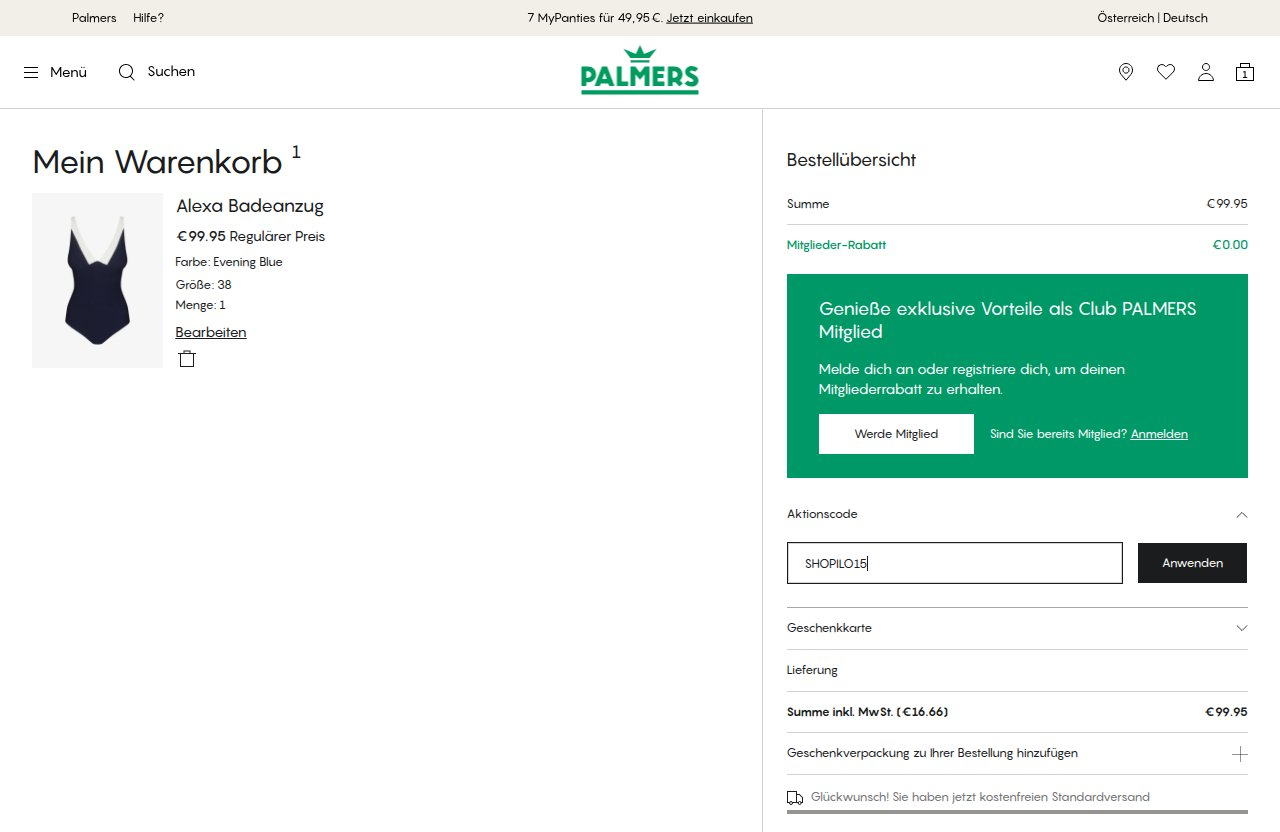Click the Größe: 38 text
The height and width of the screenshot is (832, 1280).
203,285
